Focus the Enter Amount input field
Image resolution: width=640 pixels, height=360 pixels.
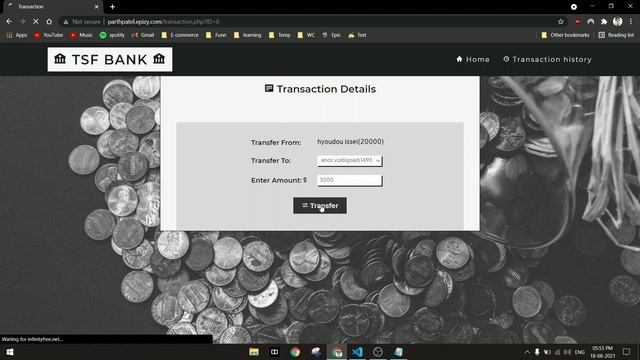point(350,180)
